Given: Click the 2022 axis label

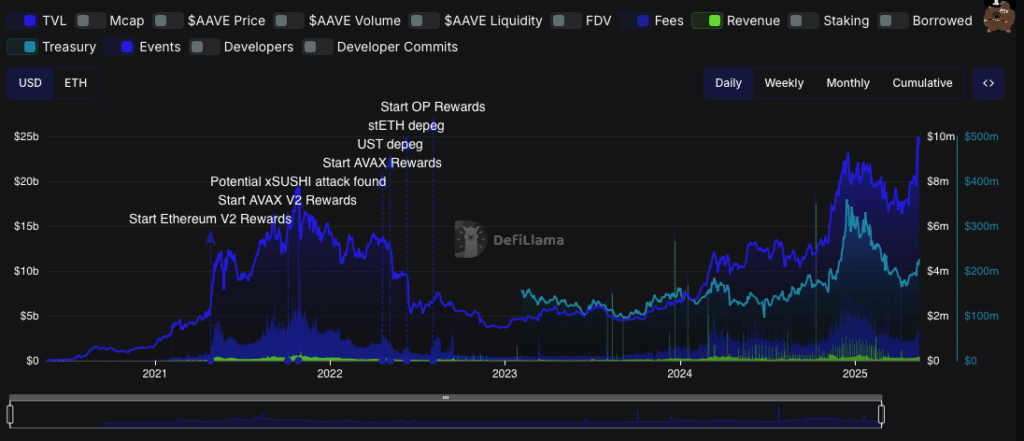Looking at the screenshot, I should tap(330, 374).
